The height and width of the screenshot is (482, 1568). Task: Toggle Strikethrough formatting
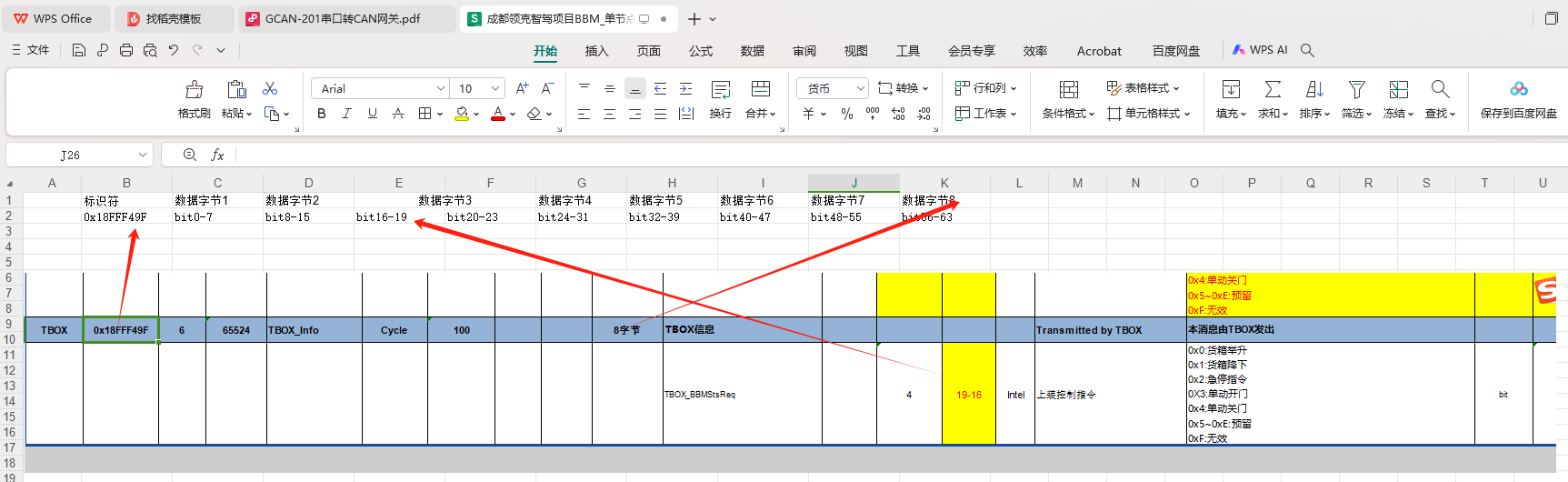click(397, 114)
